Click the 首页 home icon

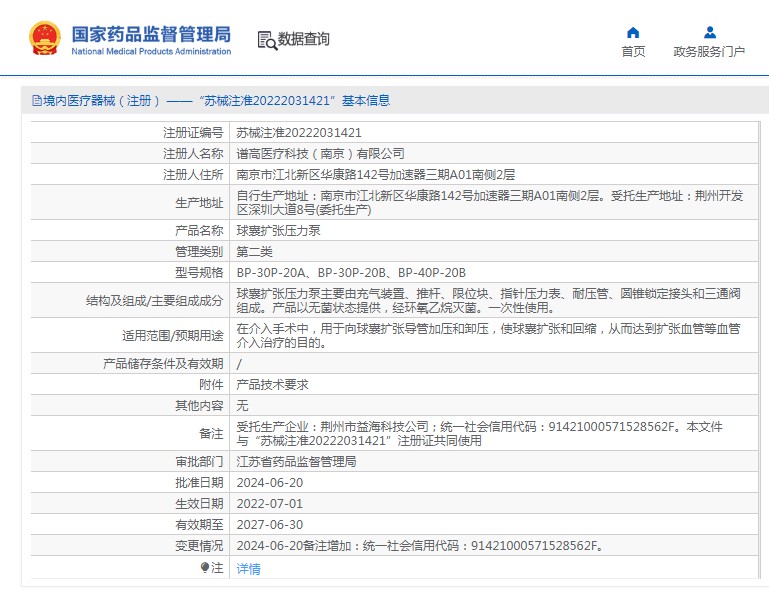click(x=633, y=33)
